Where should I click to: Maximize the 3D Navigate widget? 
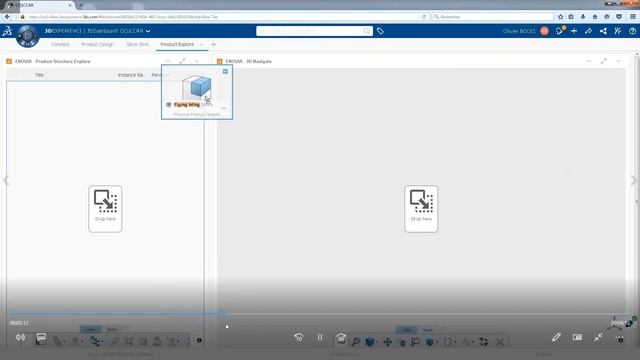tap(604, 61)
